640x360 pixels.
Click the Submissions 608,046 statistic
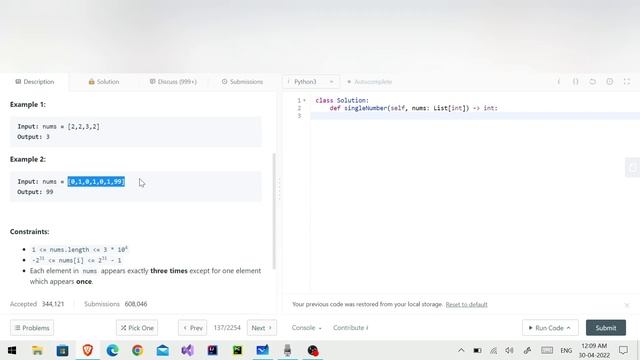click(x=116, y=304)
